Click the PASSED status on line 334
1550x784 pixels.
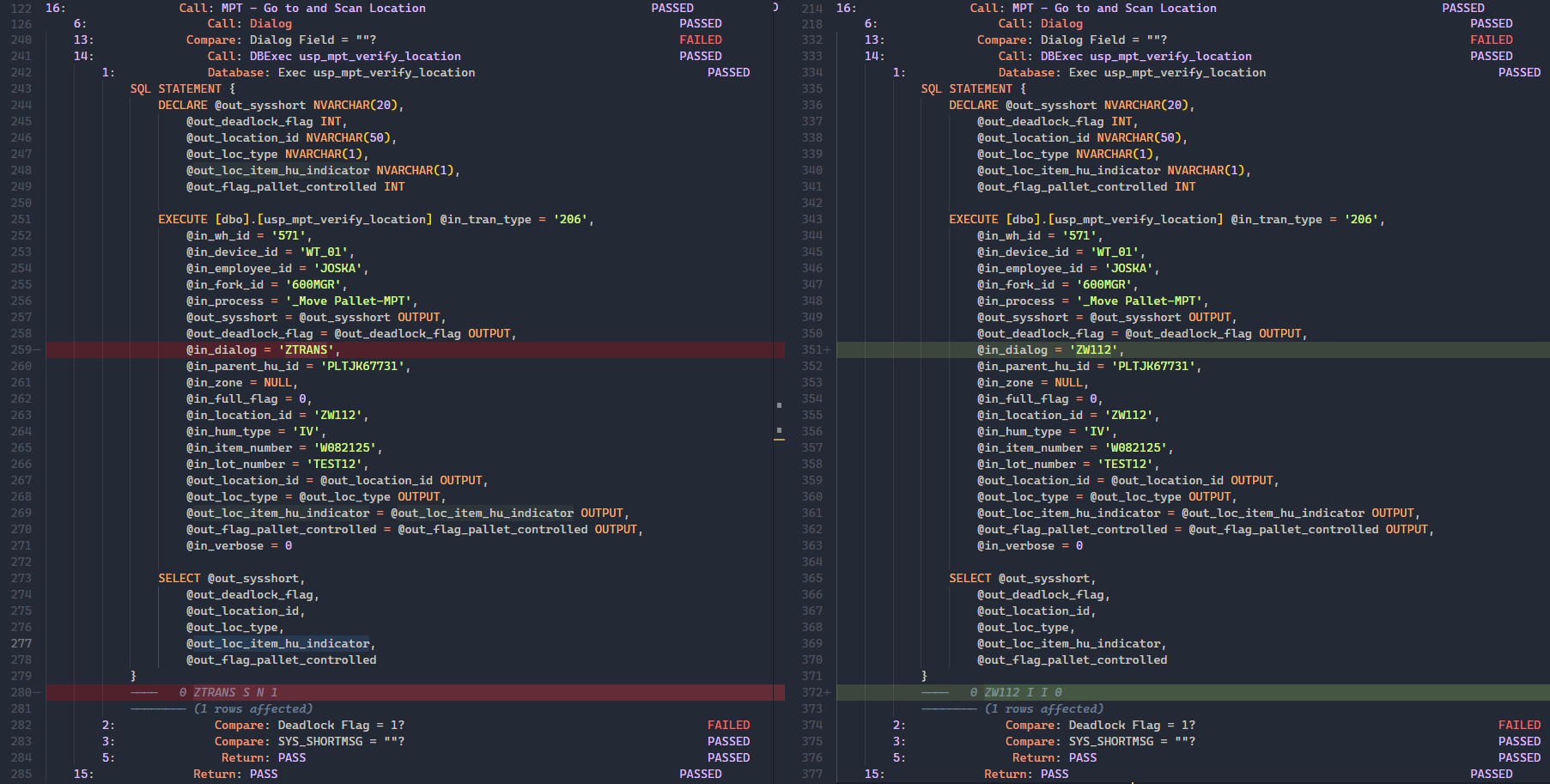1520,72
